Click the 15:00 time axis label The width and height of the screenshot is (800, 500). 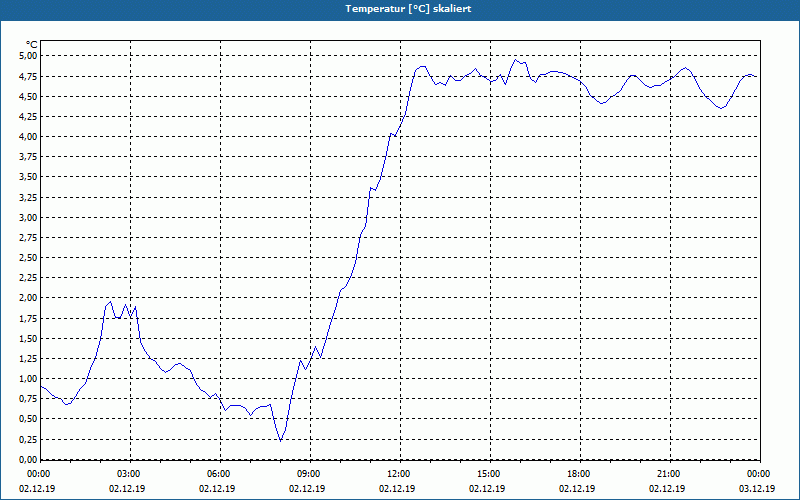point(490,474)
